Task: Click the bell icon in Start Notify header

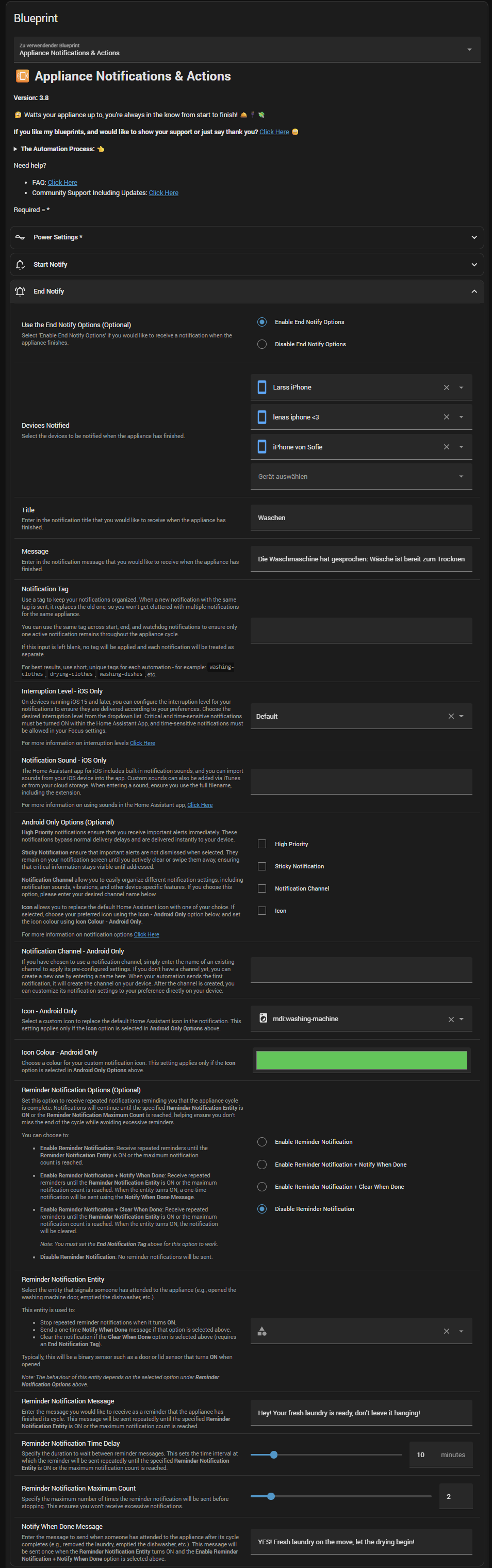Action: (20, 265)
